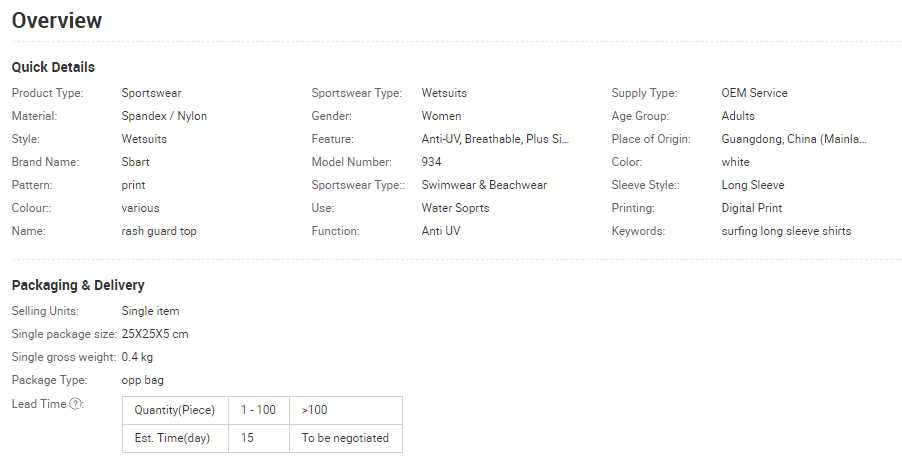This screenshot has width=902, height=469.
Task: Click the 'To be negotiated' table cell
Action: 345,438
